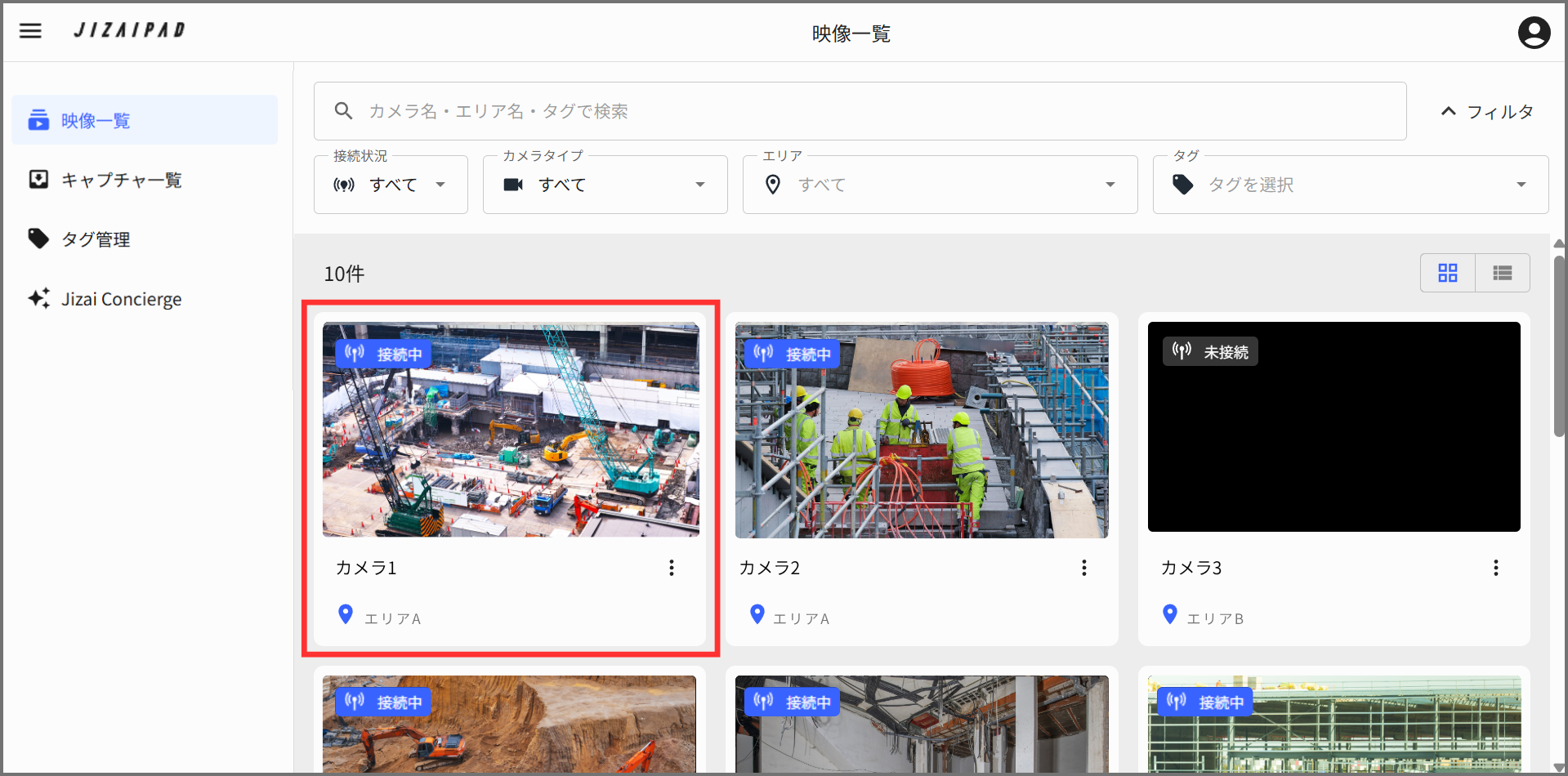1568x776 pixels.
Task: Open キャプチャ一覧 from the sidebar
Action: click(x=145, y=180)
